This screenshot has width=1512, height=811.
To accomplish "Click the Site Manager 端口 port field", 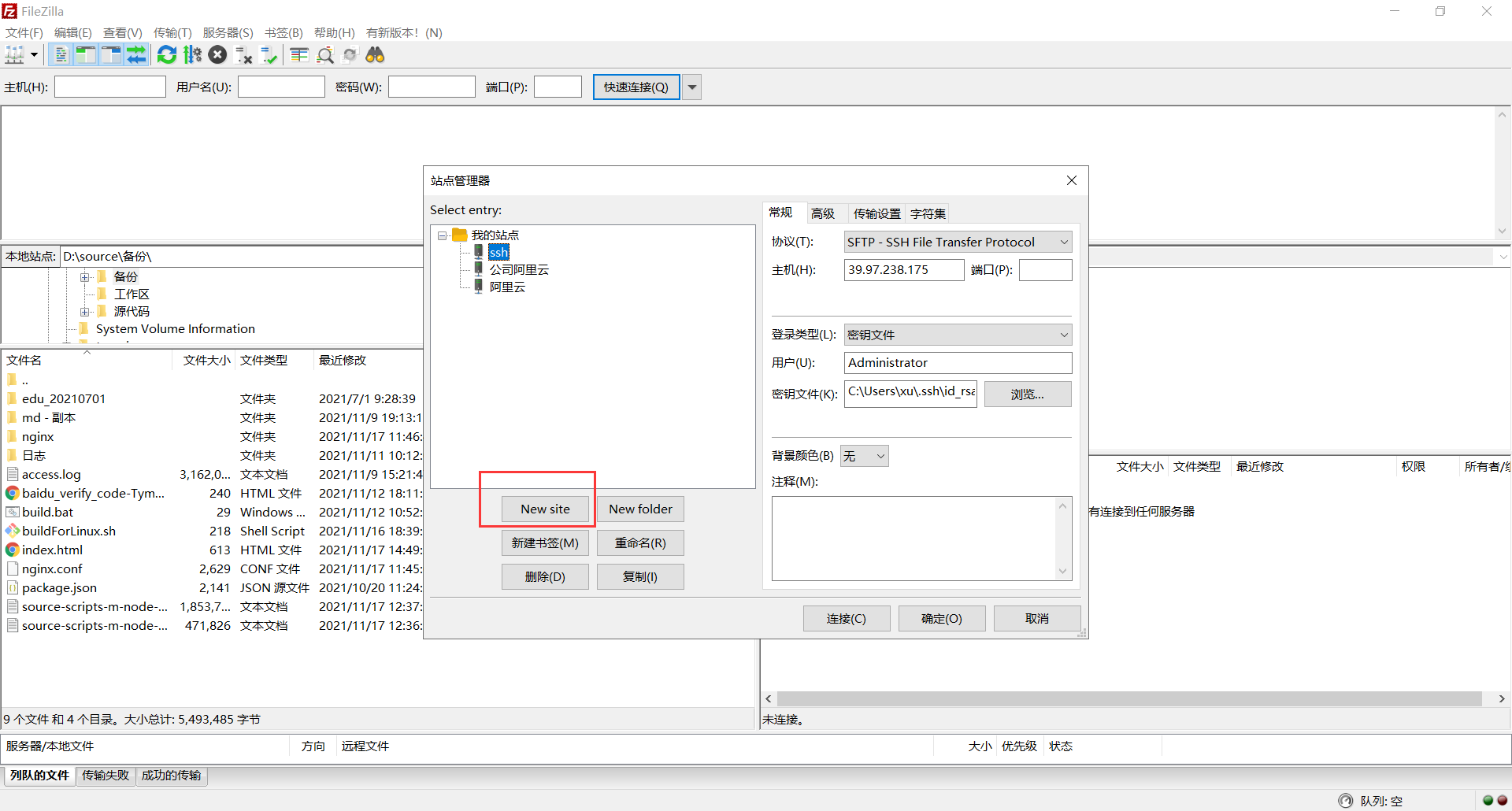I will (1046, 270).
